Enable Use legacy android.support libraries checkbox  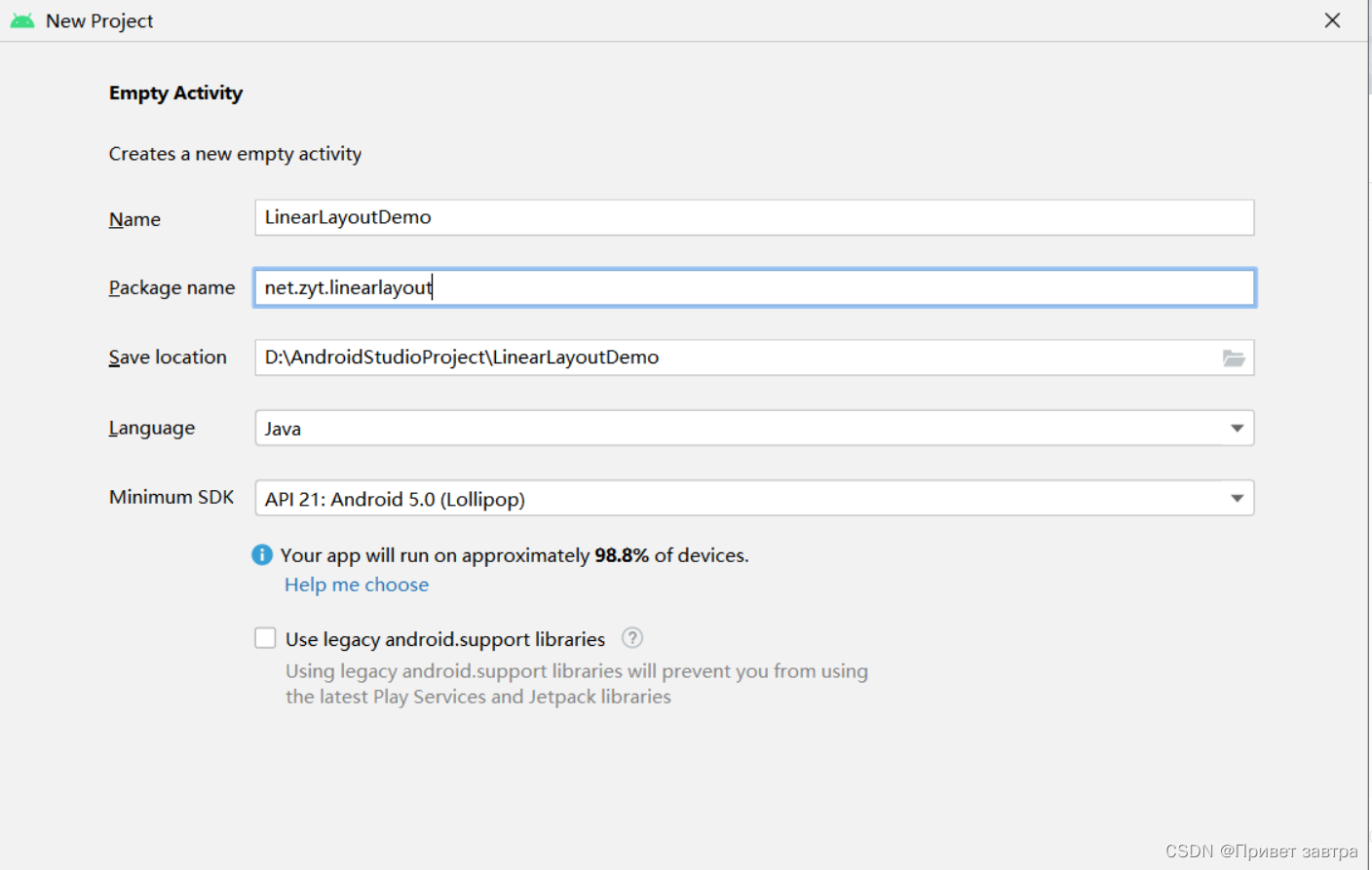point(265,638)
